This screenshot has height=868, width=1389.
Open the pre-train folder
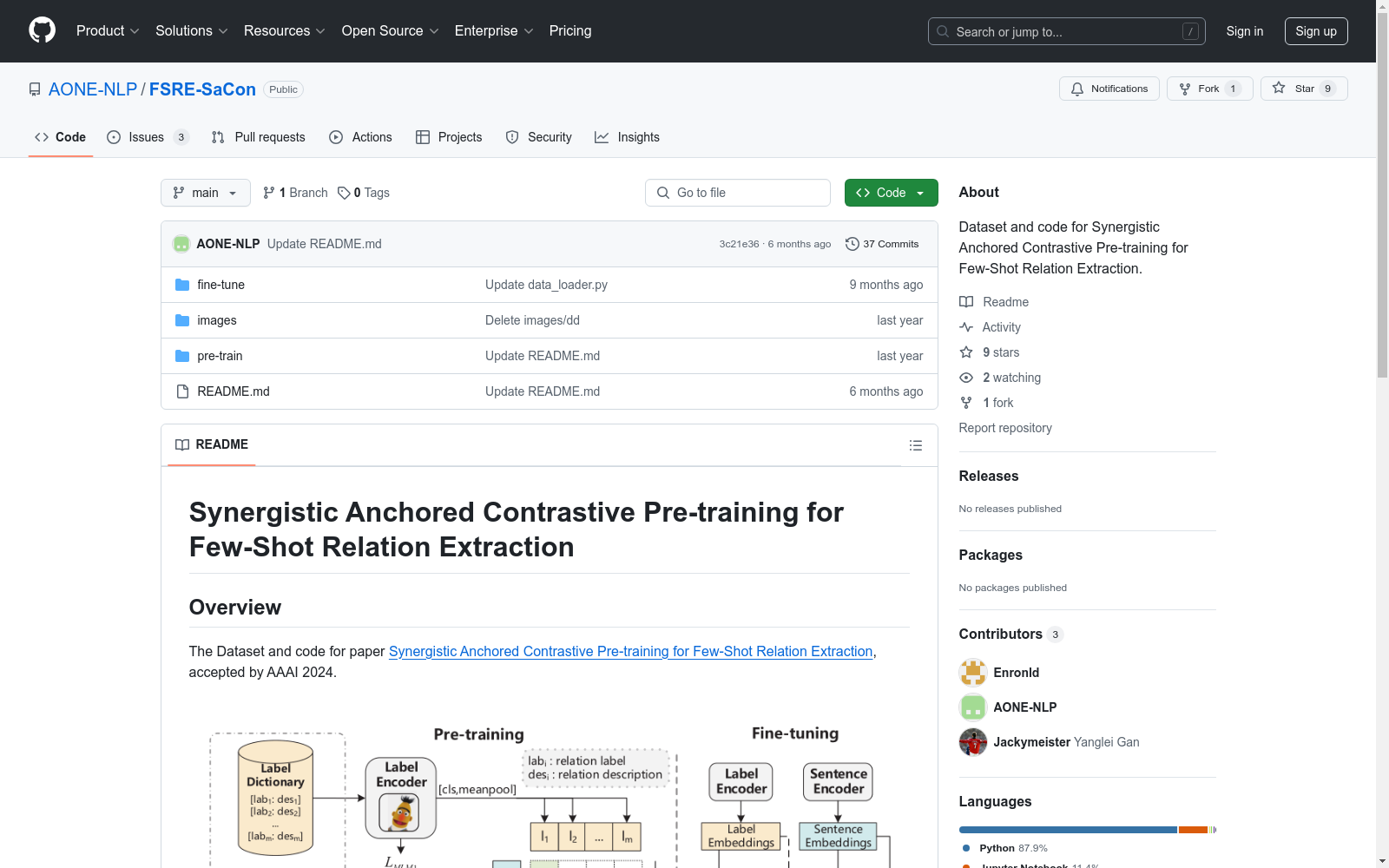[x=220, y=356]
